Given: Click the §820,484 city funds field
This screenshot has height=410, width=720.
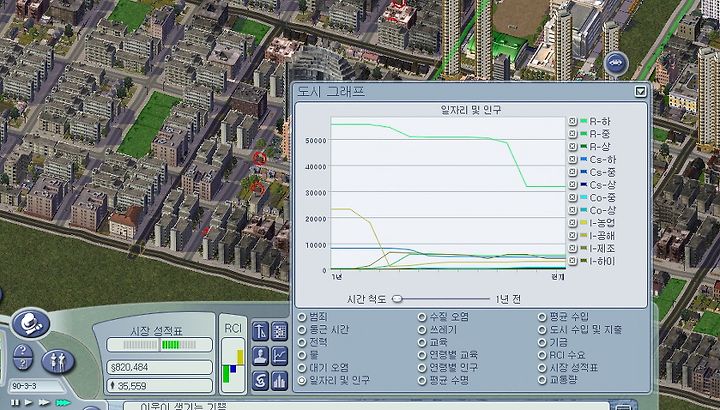Looking at the screenshot, I should pyautogui.click(x=159, y=367).
